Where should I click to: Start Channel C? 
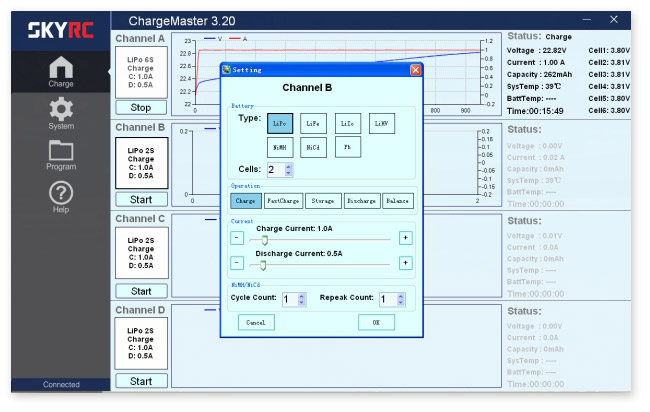pos(141,291)
